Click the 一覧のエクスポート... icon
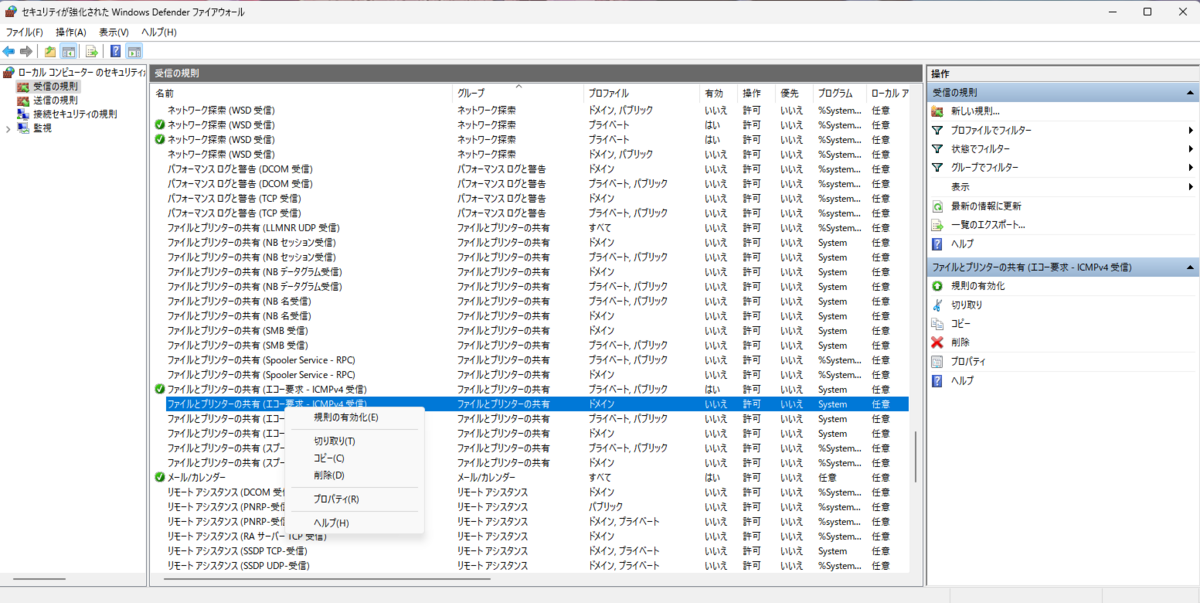Viewport: 1200px width, 603px height. coord(937,225)
